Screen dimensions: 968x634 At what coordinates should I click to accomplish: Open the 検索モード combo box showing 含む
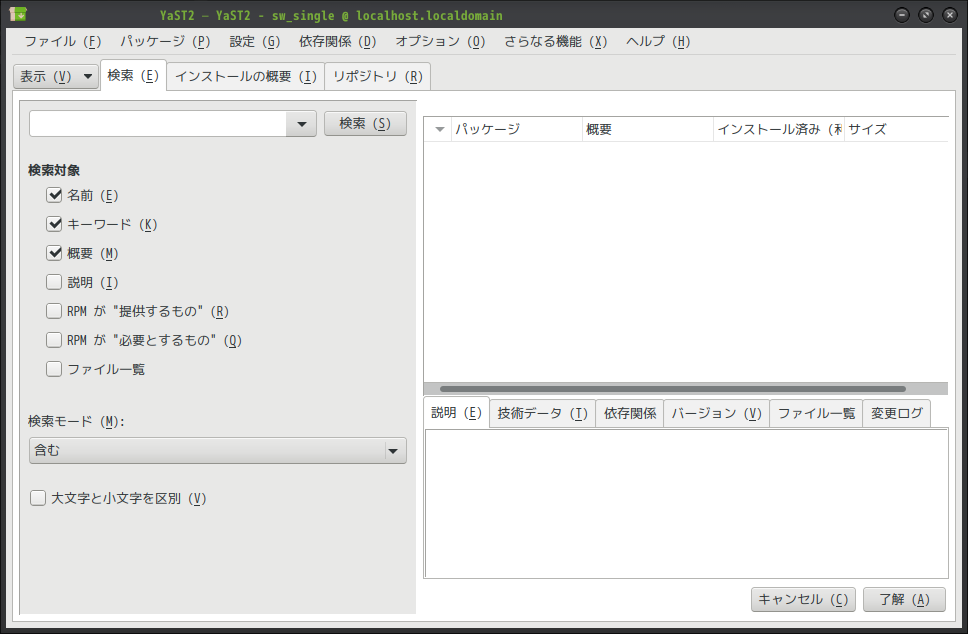tap(217, 451)
